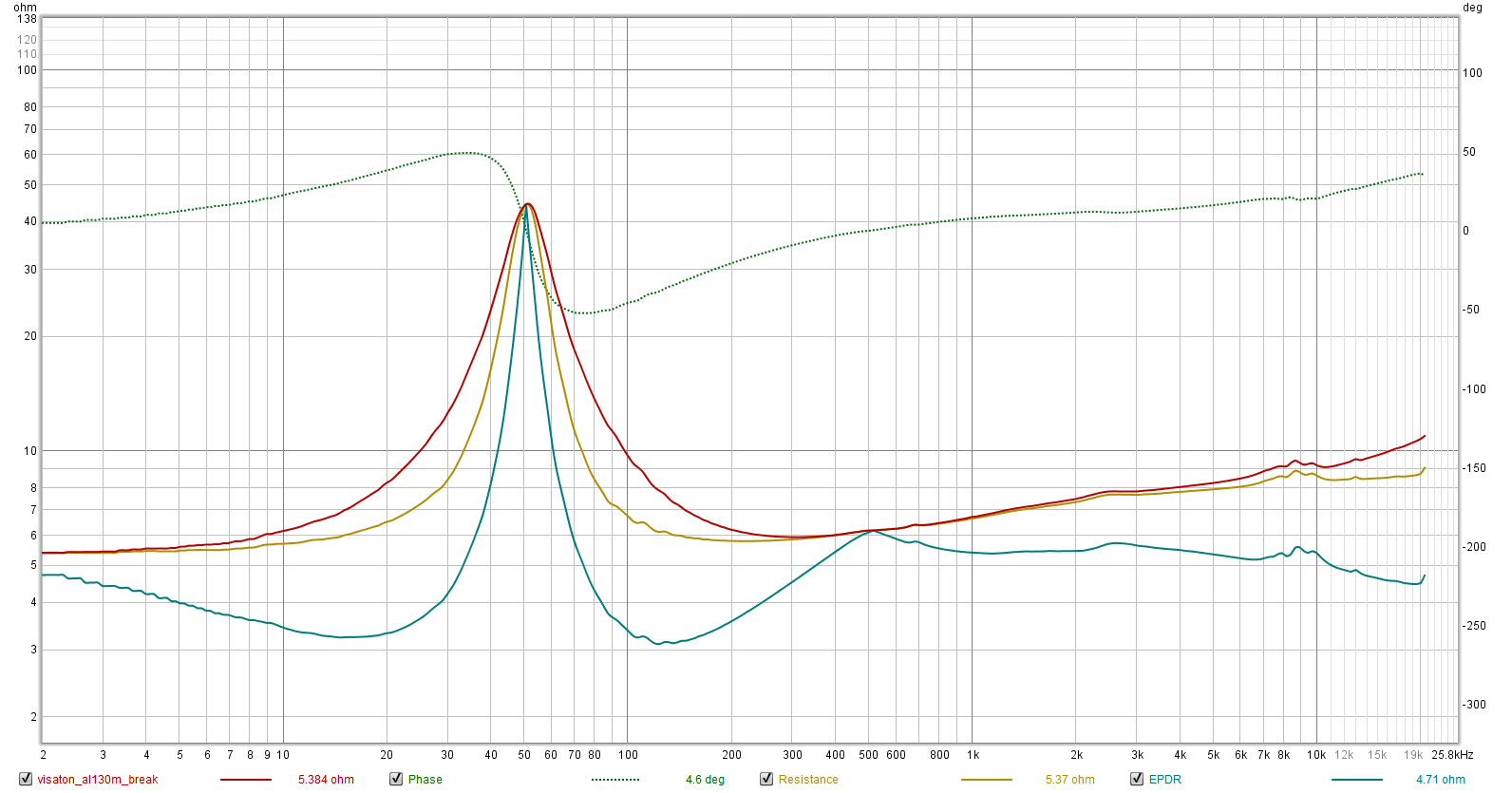Select the 5.37 ohm resistance readout

(x=1069, y=780)
